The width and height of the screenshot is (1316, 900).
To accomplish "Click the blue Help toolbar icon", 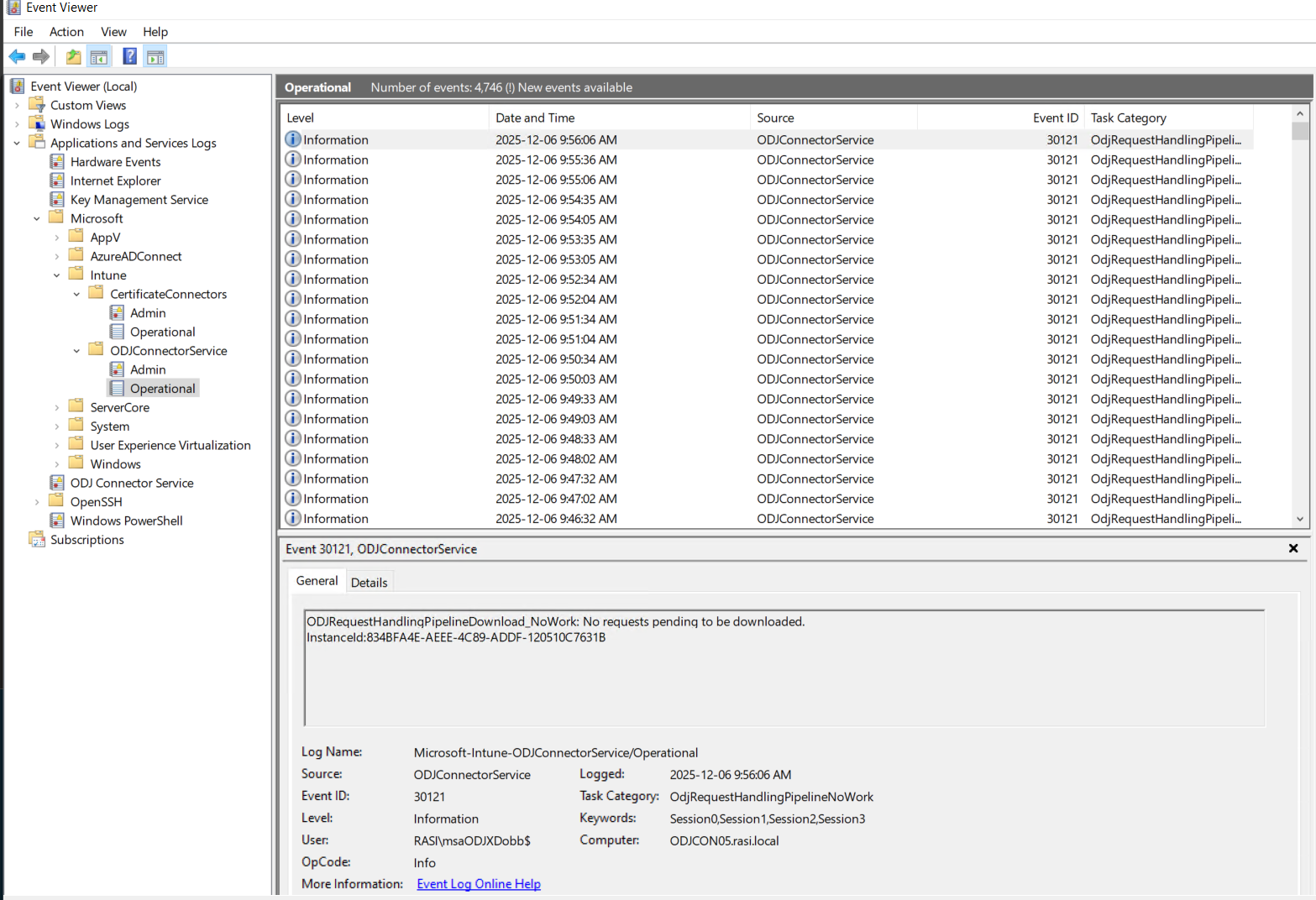I will (130, 56).
